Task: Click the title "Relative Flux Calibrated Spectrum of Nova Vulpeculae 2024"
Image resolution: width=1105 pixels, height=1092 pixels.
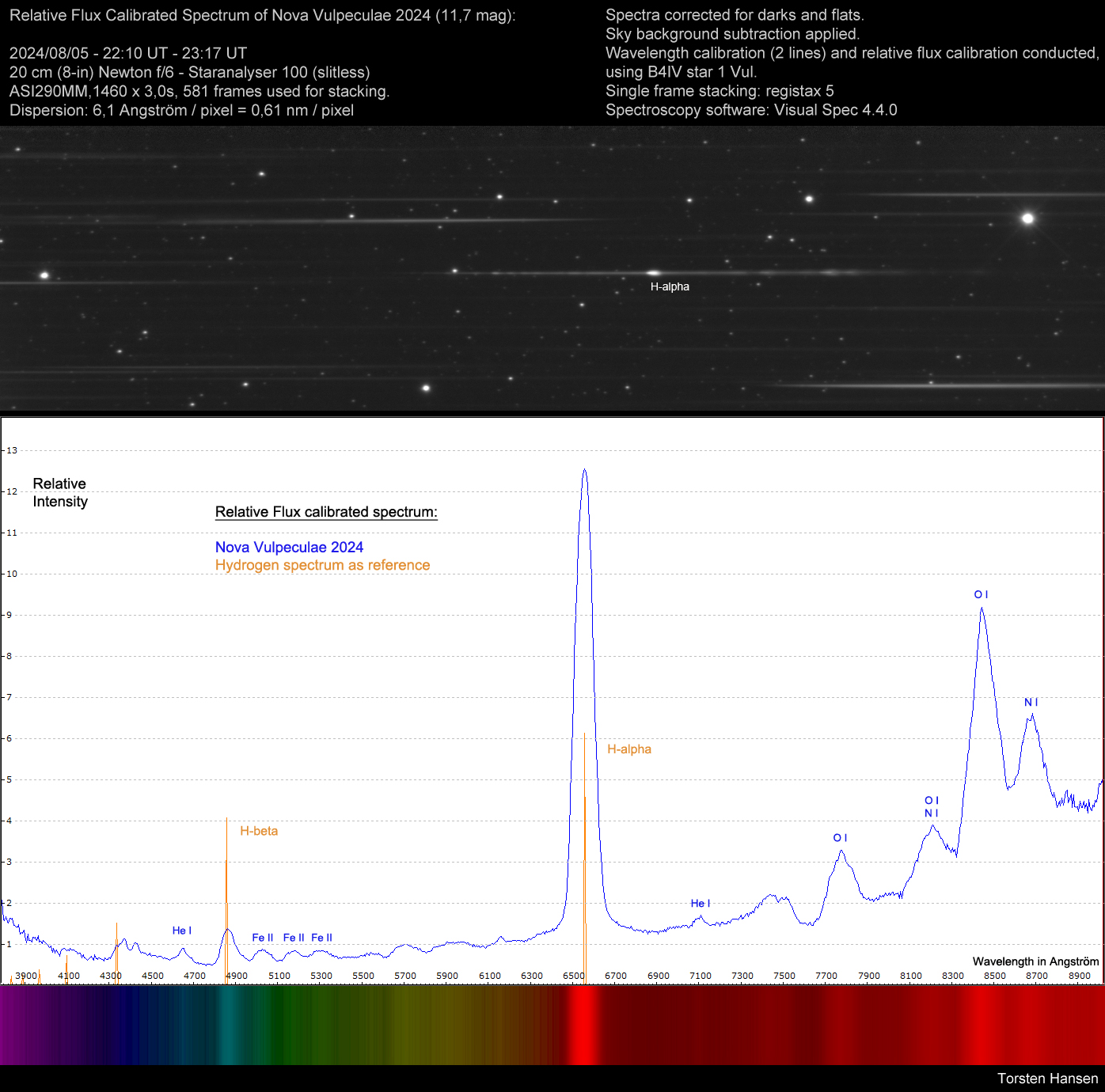Action: tap(263, 15)
